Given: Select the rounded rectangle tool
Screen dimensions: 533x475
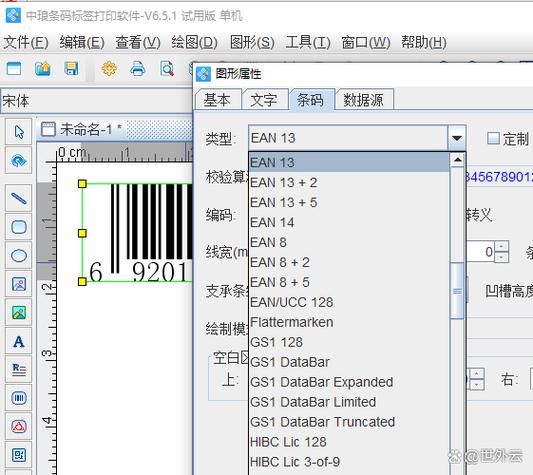Looking at the screenshot, I should (19, 227).
